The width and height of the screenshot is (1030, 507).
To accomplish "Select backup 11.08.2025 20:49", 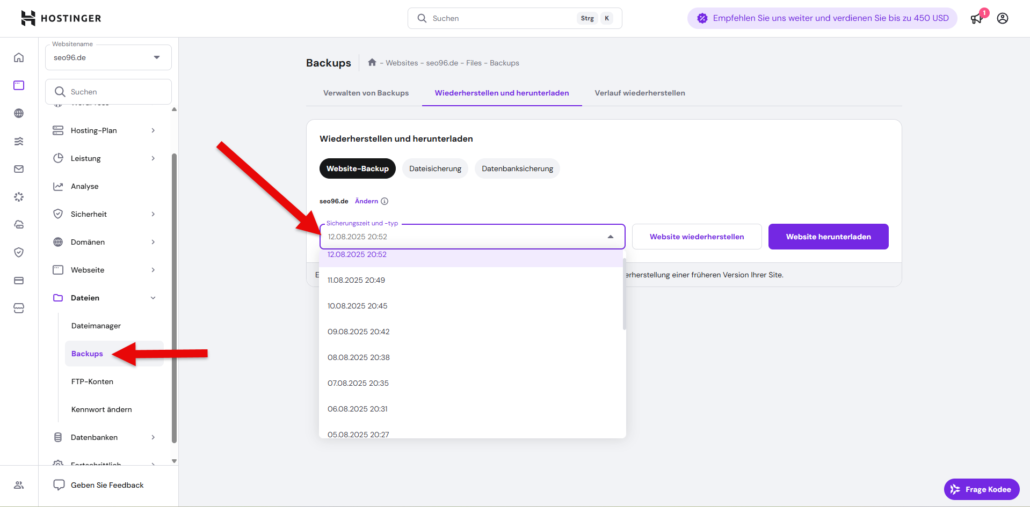I will 470,280.
